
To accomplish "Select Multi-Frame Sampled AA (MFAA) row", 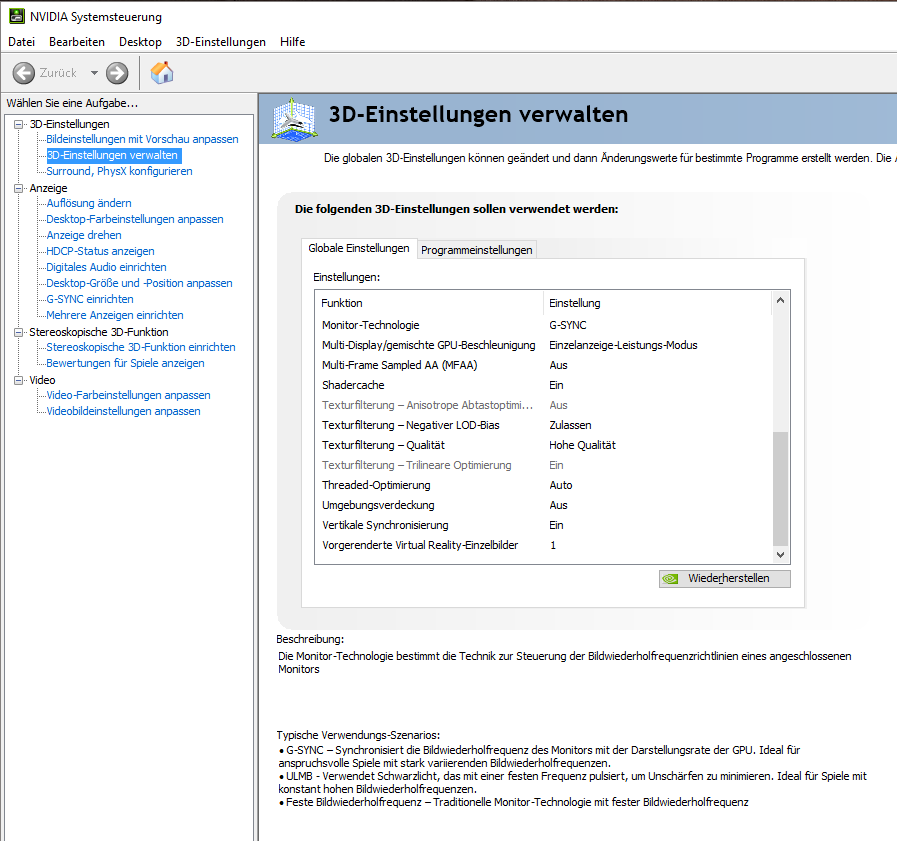I will [543, 365].
